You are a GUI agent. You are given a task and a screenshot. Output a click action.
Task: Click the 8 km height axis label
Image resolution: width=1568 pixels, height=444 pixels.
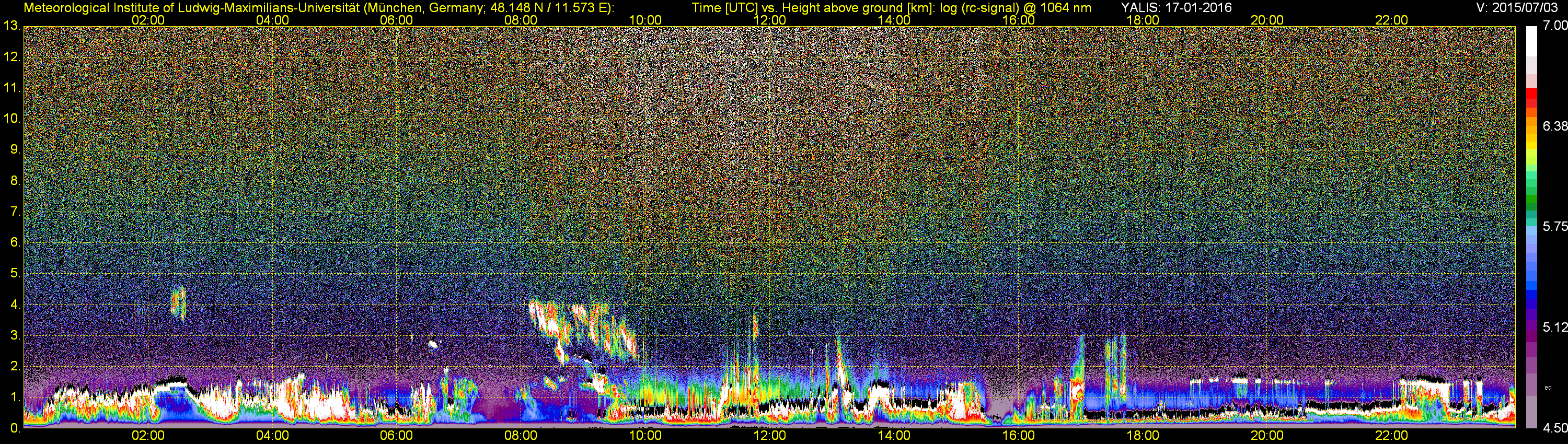tap(15, 180)
